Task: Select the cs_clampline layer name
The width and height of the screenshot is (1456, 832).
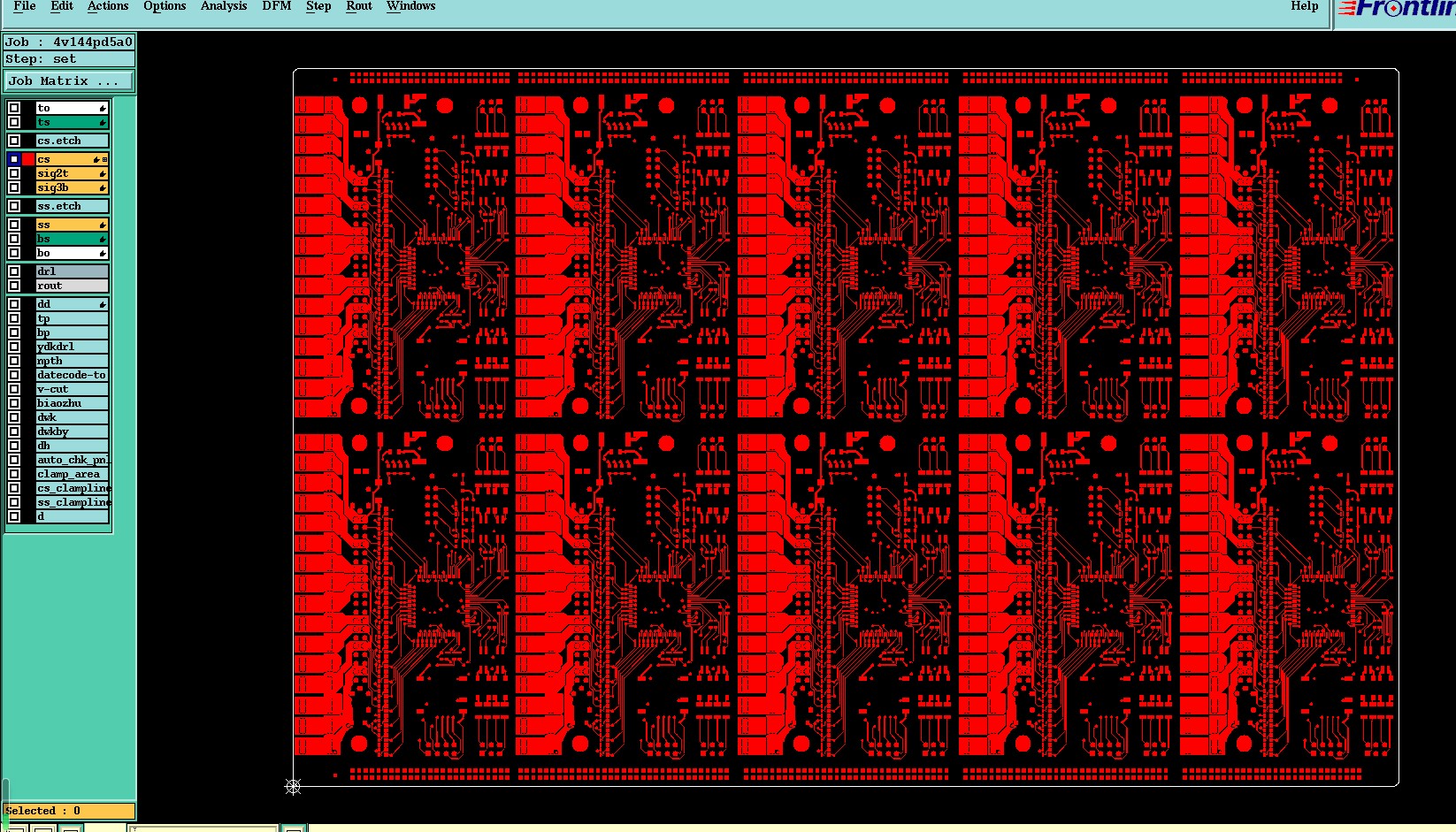Action: [x=72, y=488]
